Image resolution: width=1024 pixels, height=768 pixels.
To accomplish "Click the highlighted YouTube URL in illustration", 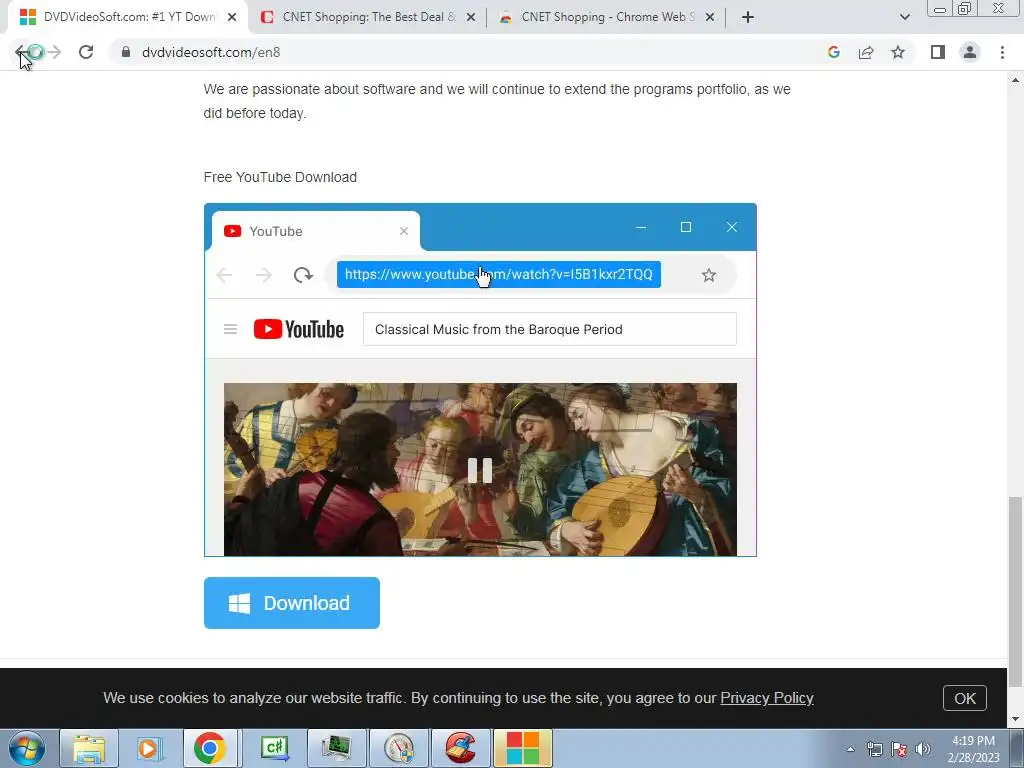I will pos(499,274).
